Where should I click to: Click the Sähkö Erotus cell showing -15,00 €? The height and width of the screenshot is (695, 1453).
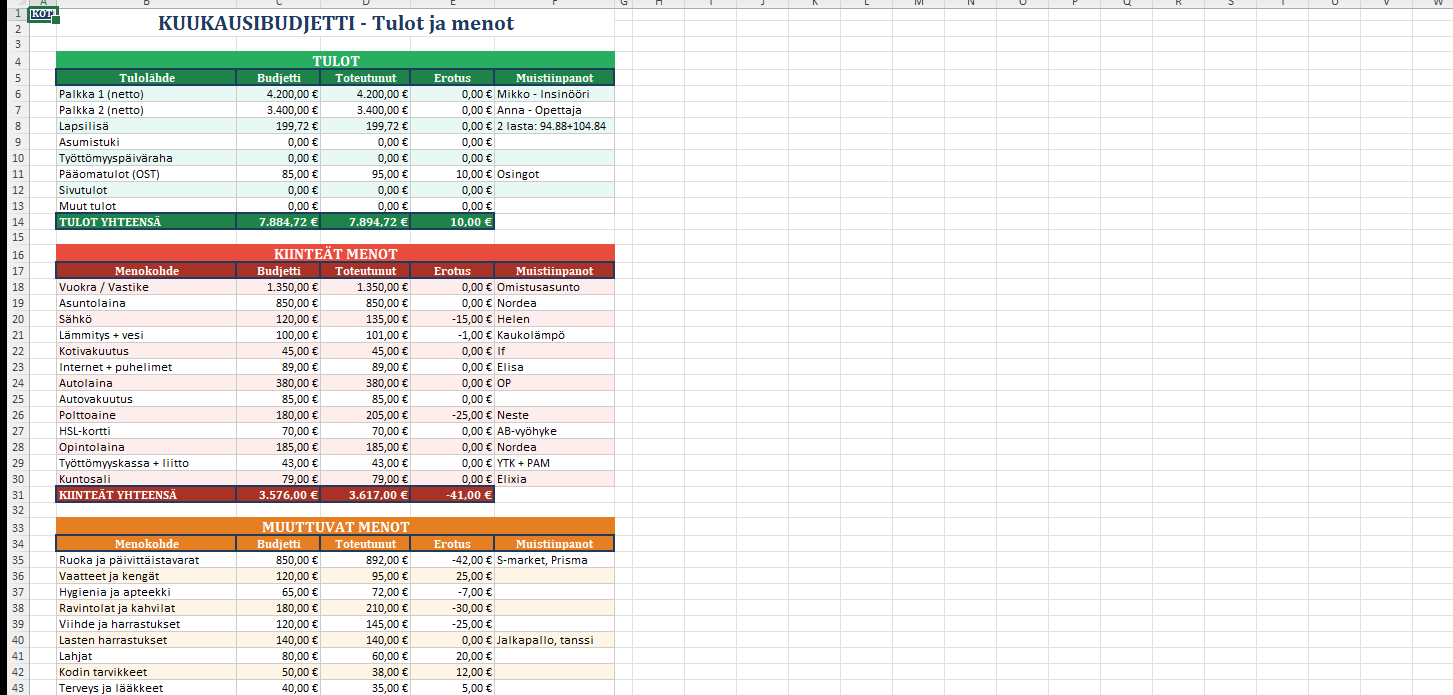tap(452, 319)
